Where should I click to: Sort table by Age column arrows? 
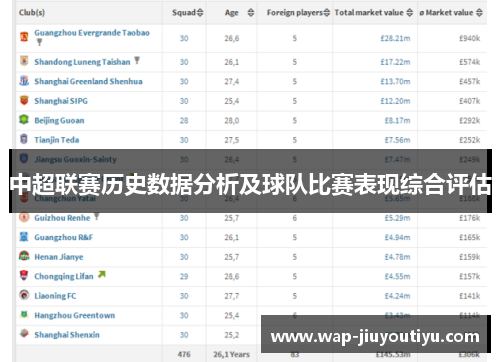click(x=251, y=13)
